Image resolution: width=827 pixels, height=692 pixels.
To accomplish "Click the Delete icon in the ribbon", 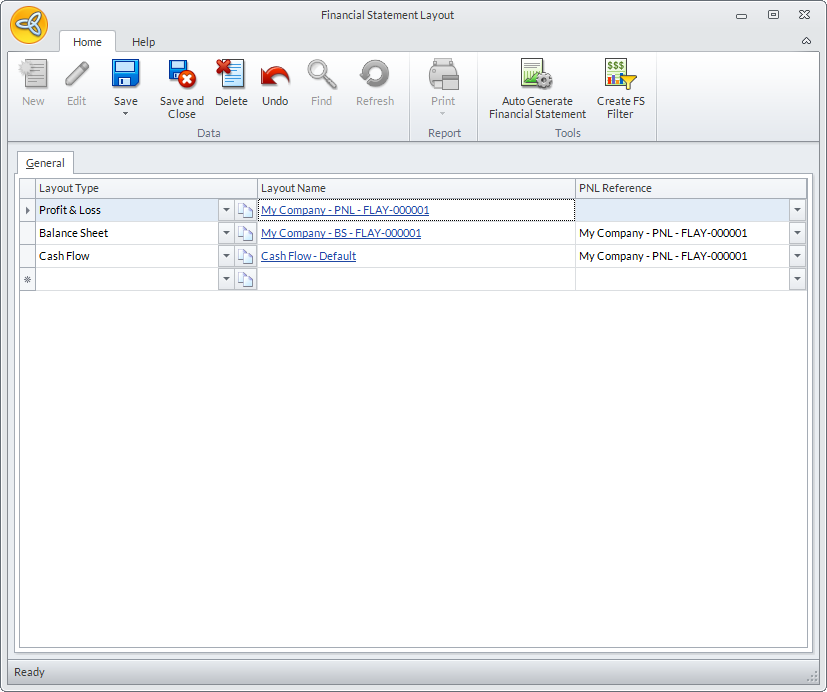I will click(x=231, y=75).
